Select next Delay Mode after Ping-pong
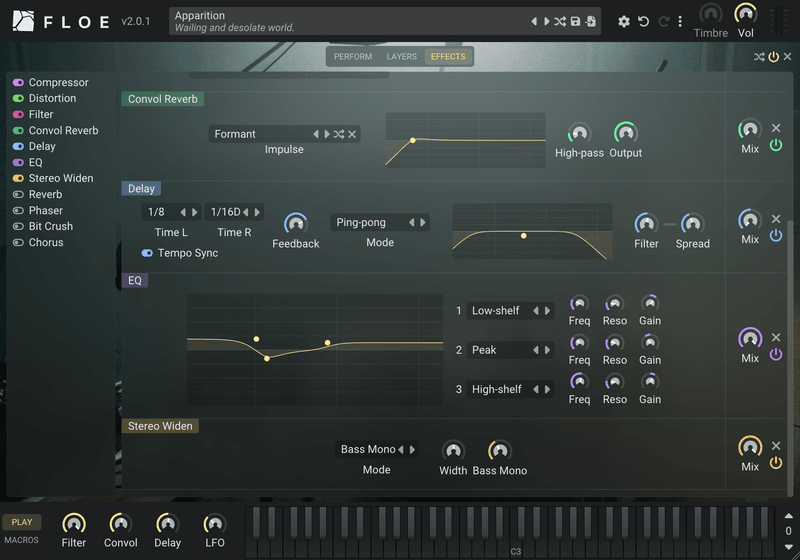This screenshot has height=560, width=800. (x=423, y=222)
